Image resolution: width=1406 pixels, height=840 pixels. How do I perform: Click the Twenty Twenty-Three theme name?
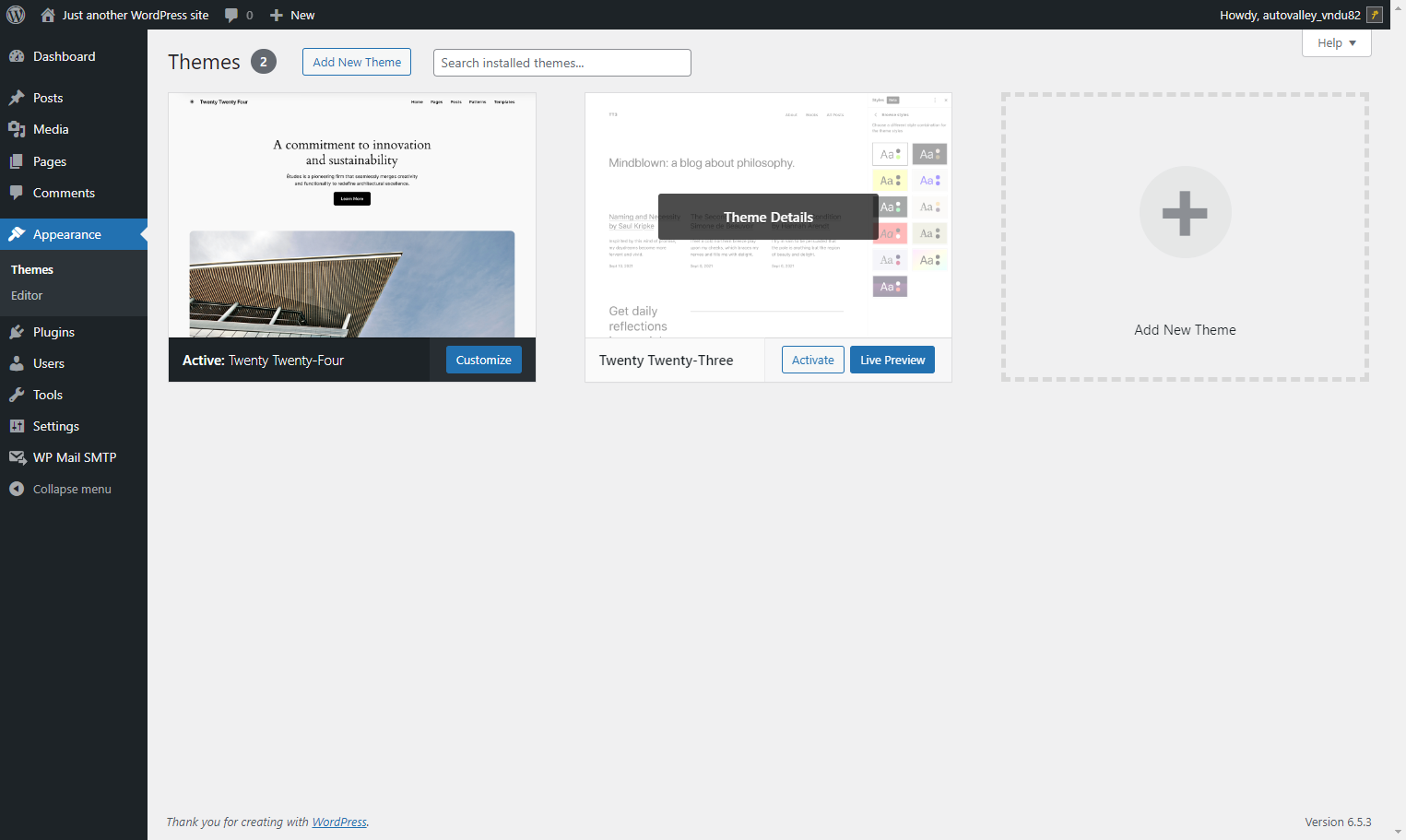666,361
